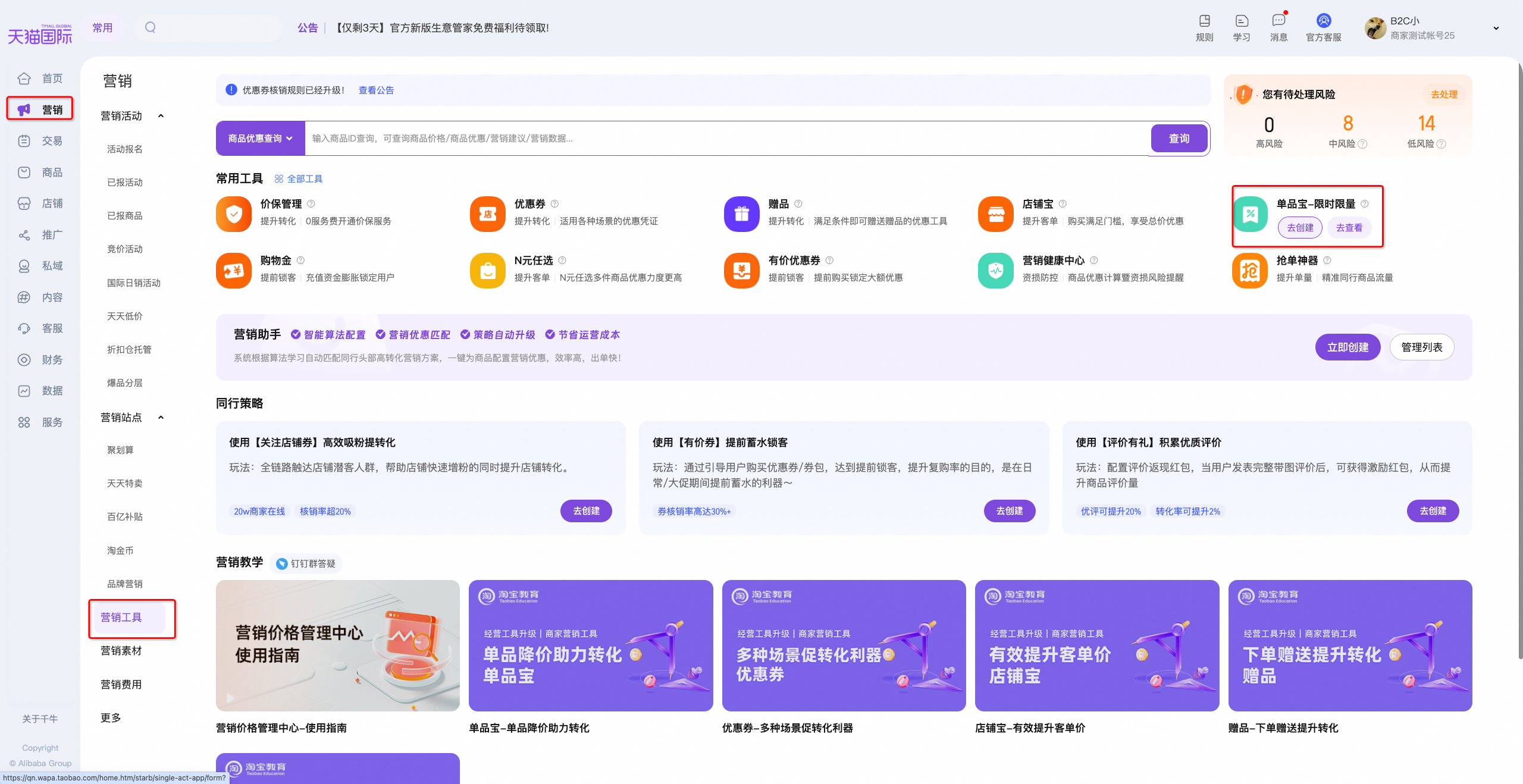This screenshot has height=784, width=1523.
Task: Click 立即创建 in 营销助手
Action: (1348, 347)
